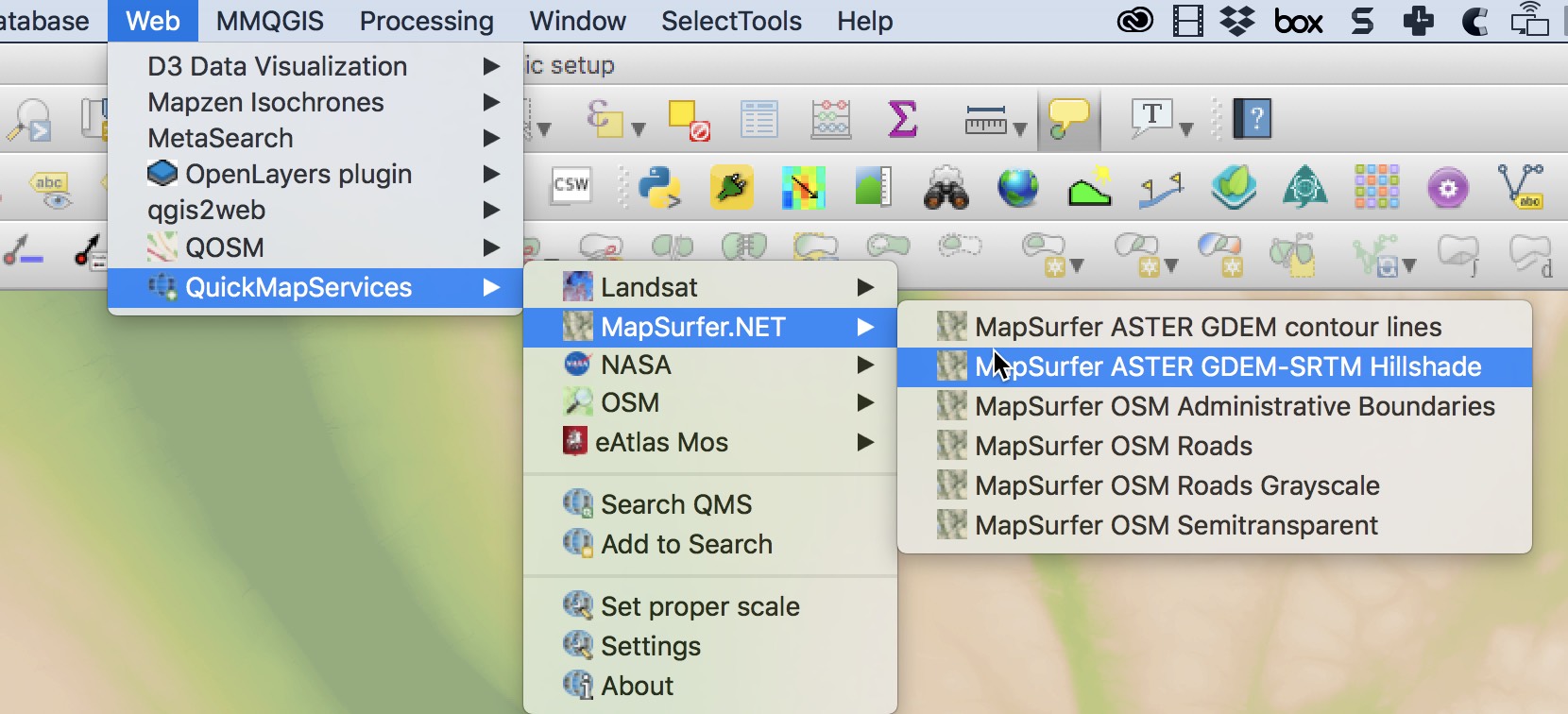Click the Deselect Features icon
Screen dimensions: 1568x714
click(689, 120)
